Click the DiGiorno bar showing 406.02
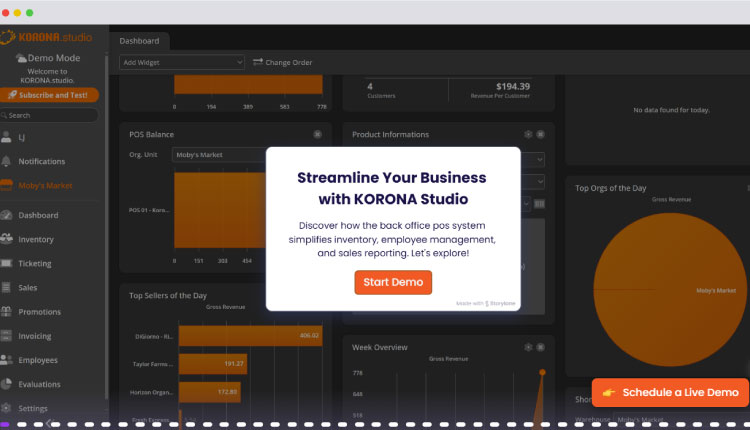Viewport: 750px width, 430px height. coord(250,336)
